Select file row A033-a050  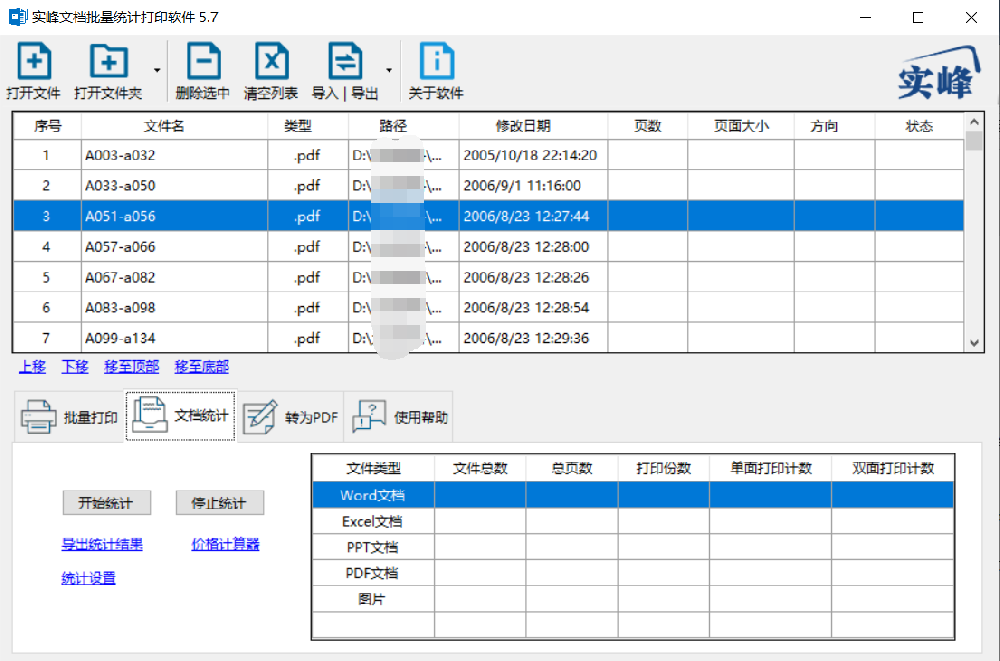click(489, 186)
